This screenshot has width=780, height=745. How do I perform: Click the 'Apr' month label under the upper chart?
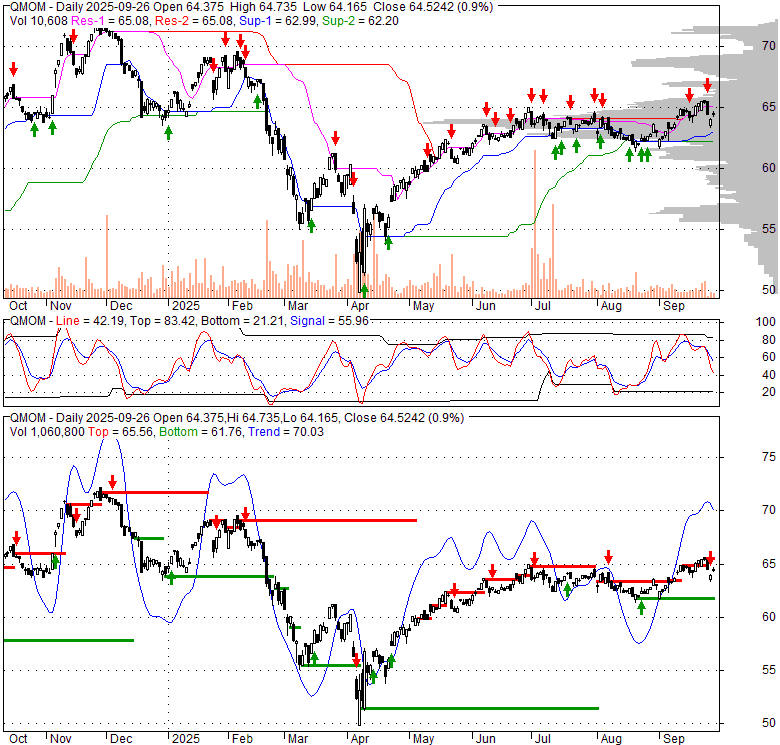[x=360, y=306]
